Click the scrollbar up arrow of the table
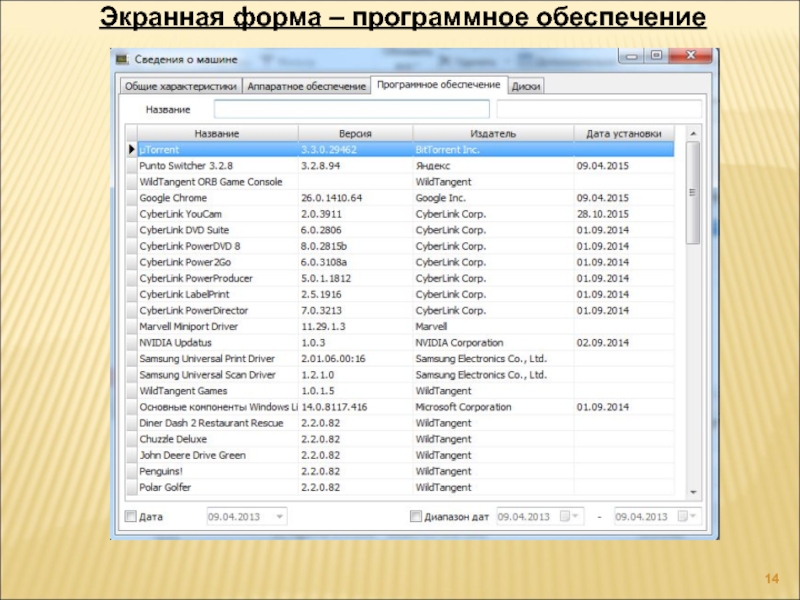The width and height of the screenshot is (800, 600). click(x=692, y=133)
